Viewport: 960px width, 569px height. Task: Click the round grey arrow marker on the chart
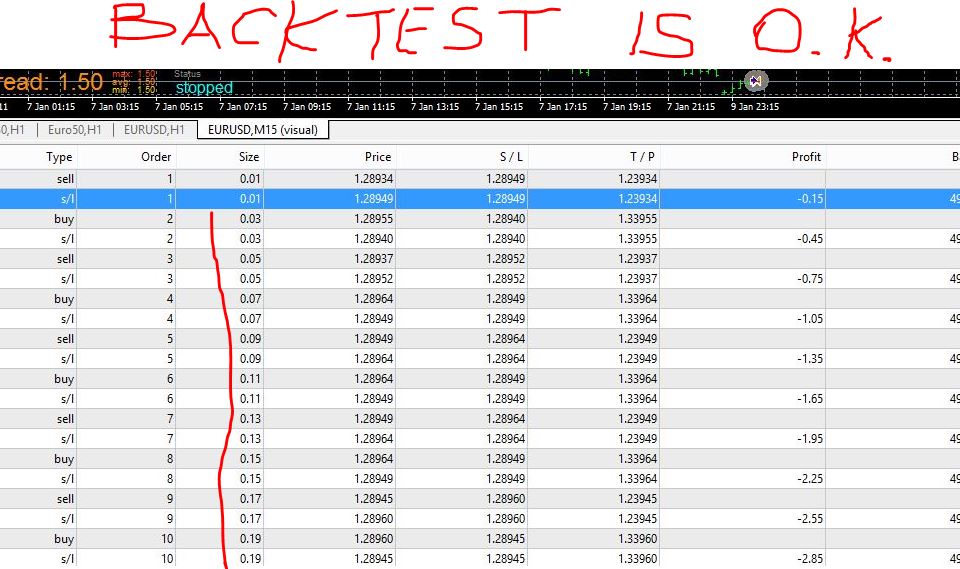point(756,81)
